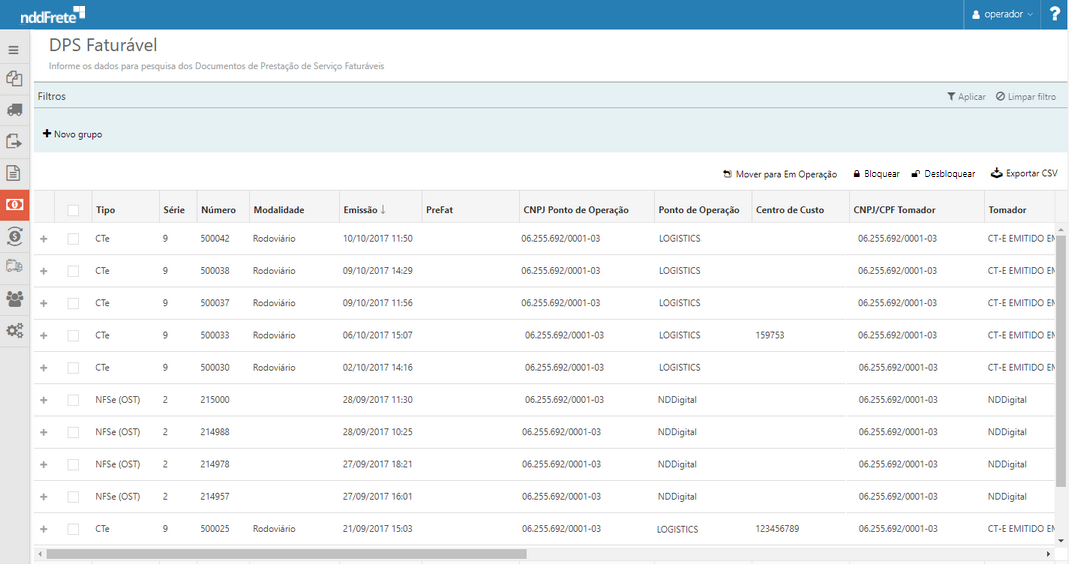Click Exportar CSV button

pyautogui.click(x=1024, y=173)
